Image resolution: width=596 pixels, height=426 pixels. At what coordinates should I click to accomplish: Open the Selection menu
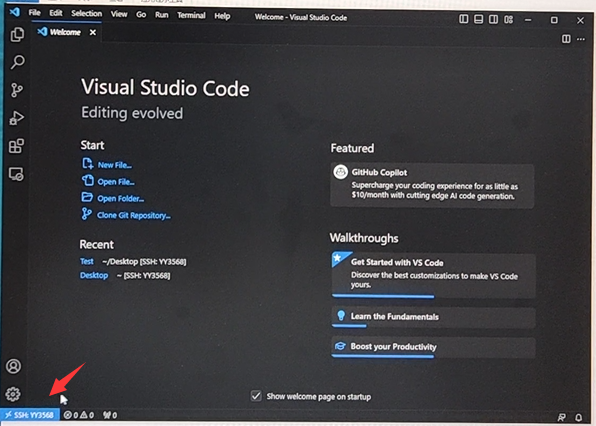point(87,14)
